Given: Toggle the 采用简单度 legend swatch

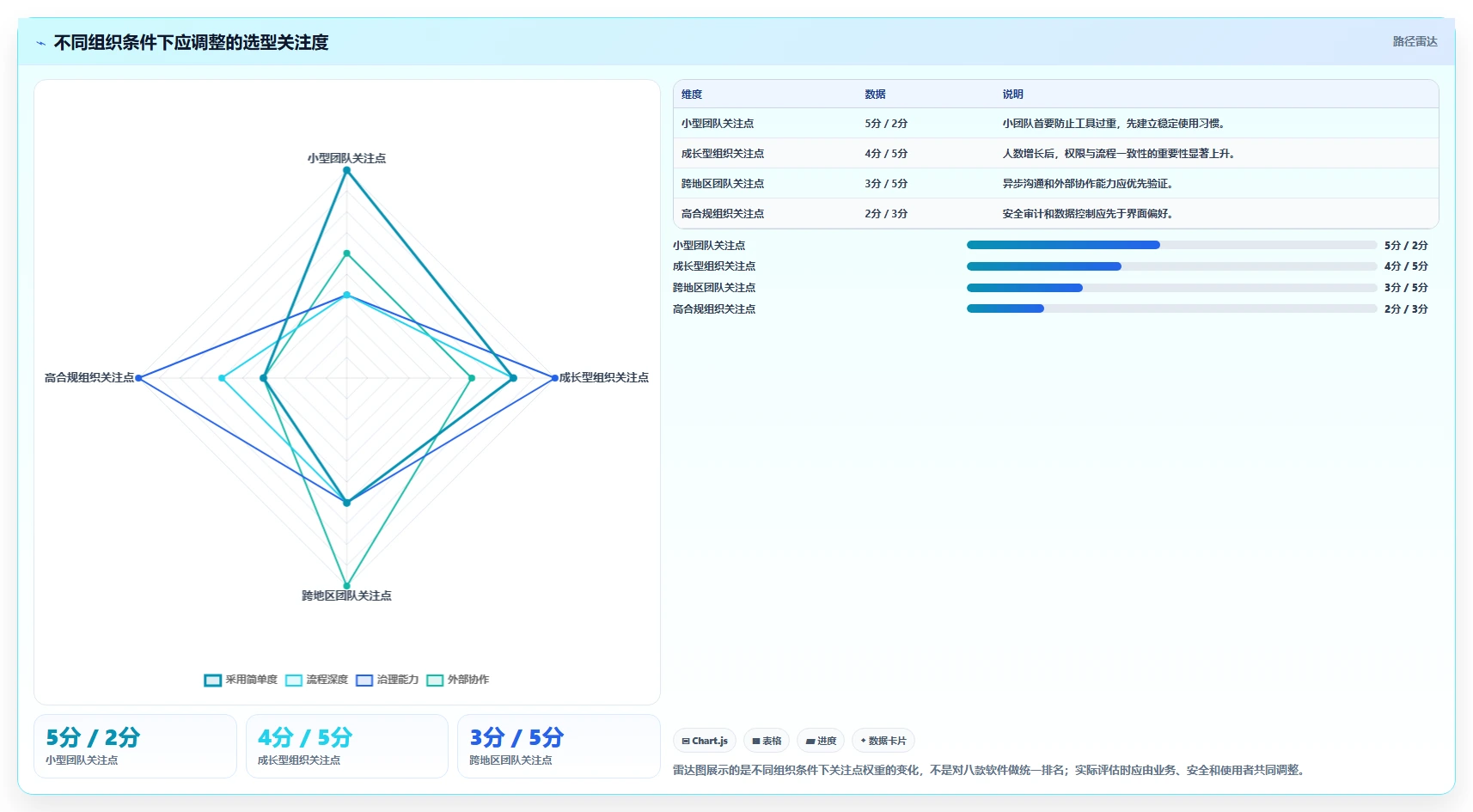Looking at the screenshot, I should click(213, 680).
